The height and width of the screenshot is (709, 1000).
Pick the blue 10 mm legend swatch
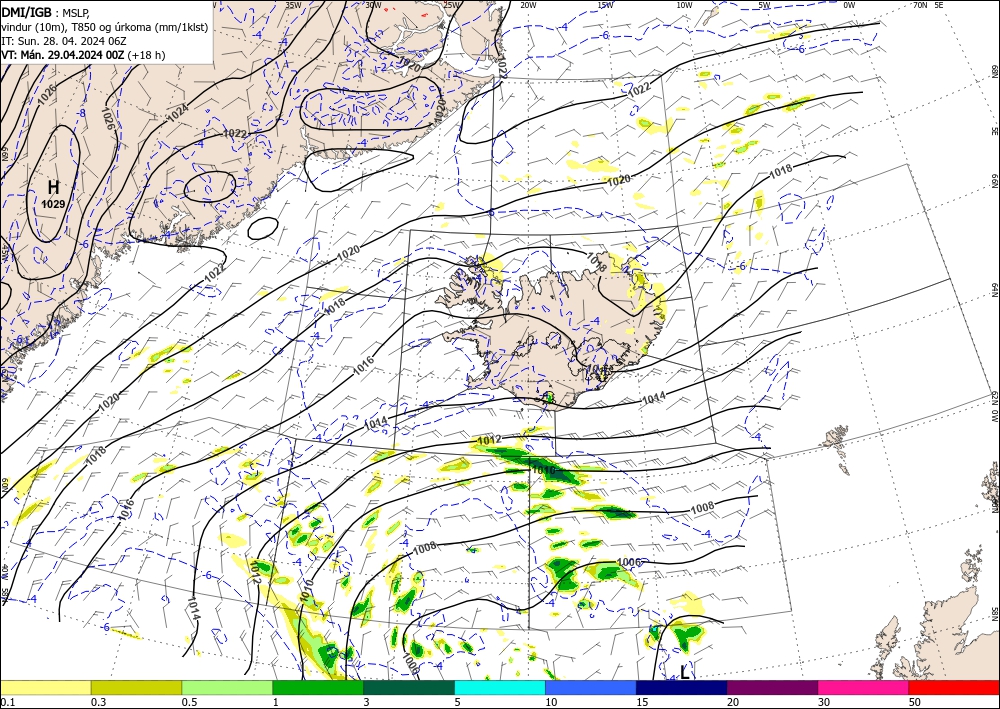(x=591, y=687)
